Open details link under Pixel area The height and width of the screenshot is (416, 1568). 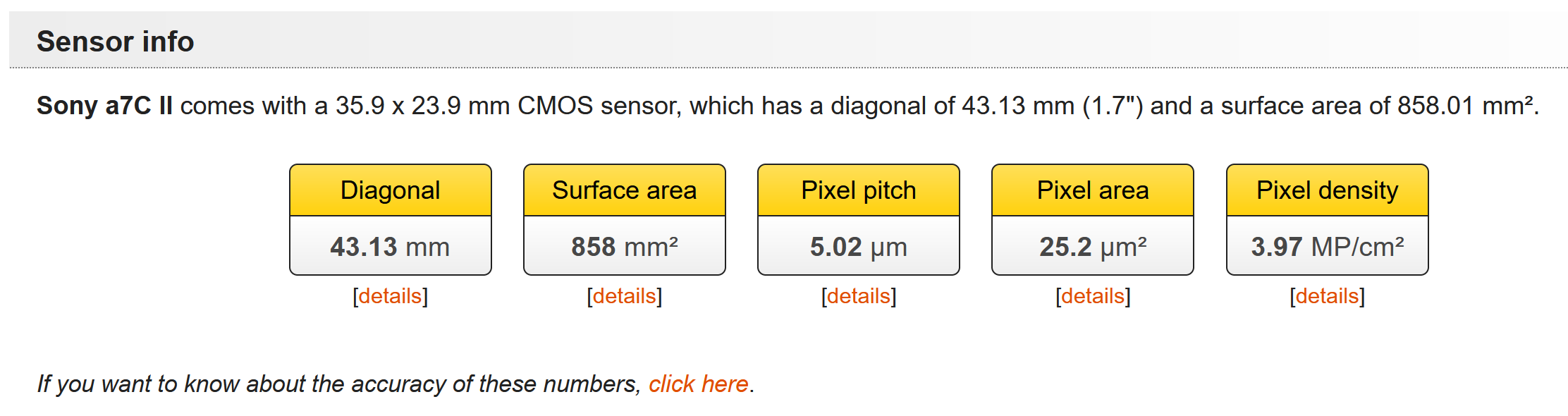1092,296
